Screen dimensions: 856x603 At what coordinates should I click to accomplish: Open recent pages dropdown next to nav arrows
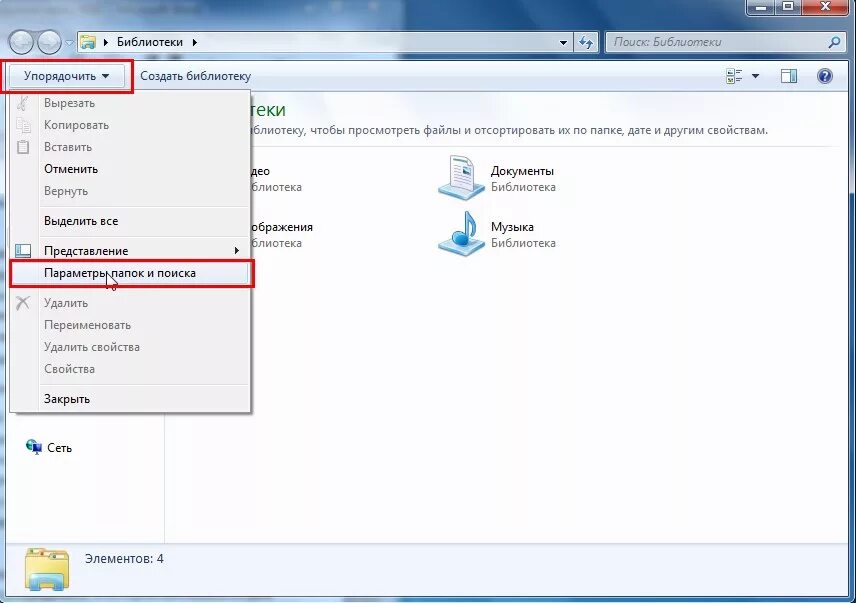69,43
